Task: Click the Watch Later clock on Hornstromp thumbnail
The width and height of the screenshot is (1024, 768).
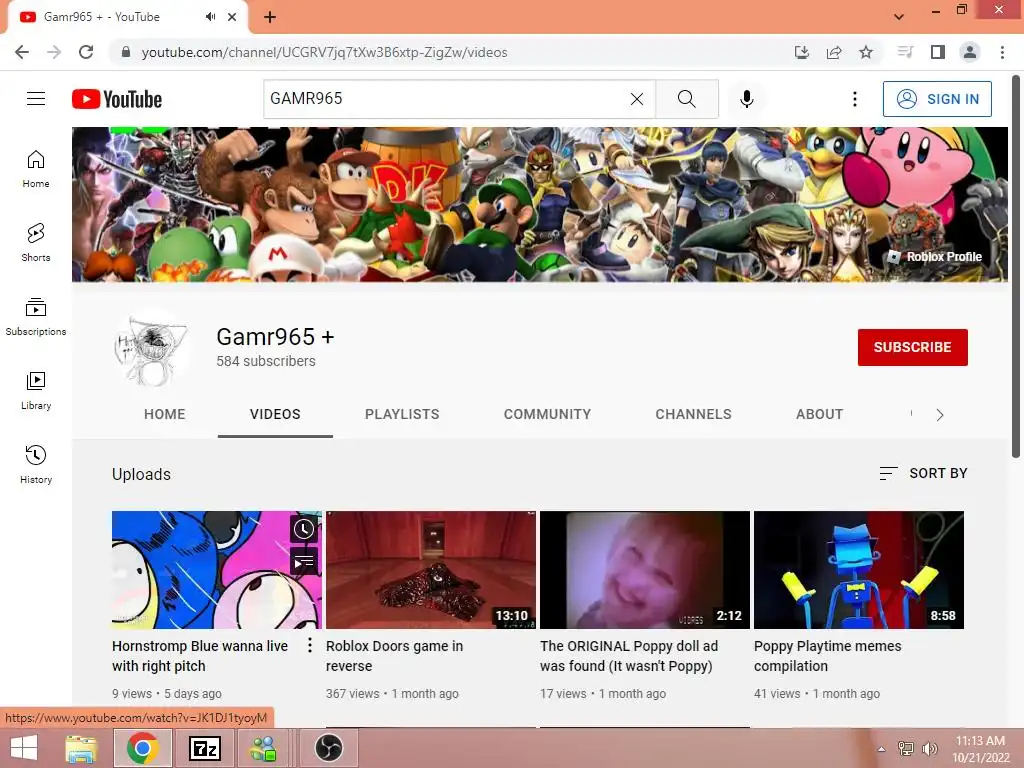Action: coord(304,529)
